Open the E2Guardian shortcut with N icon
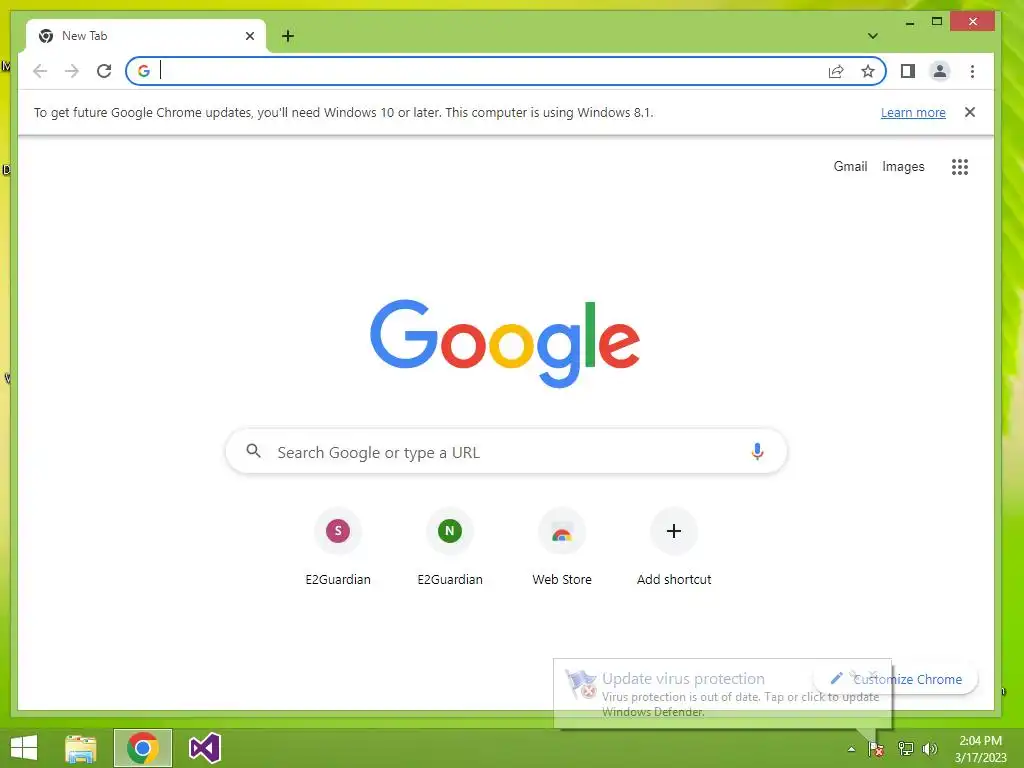 (450, 547)
